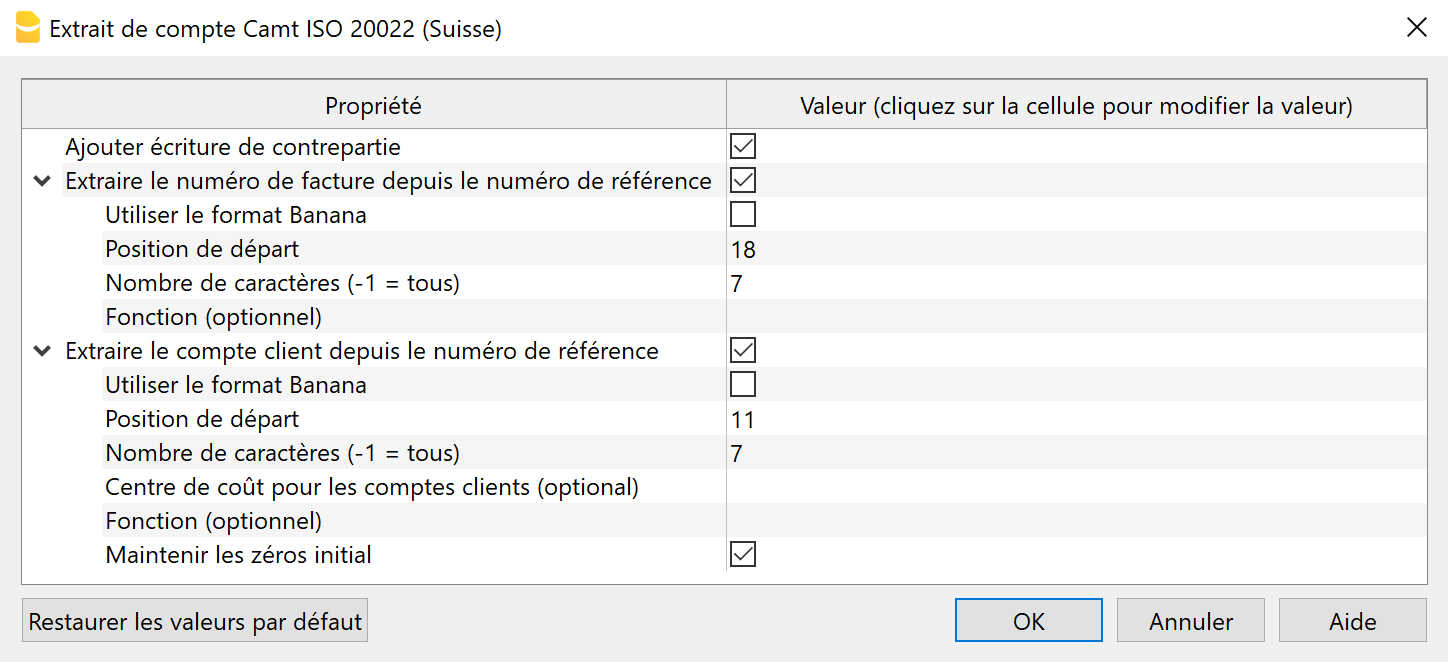Edit the Position de départ value 18
The height and width of the screenshot is (662, 1448).
[x=1076, y=249]
